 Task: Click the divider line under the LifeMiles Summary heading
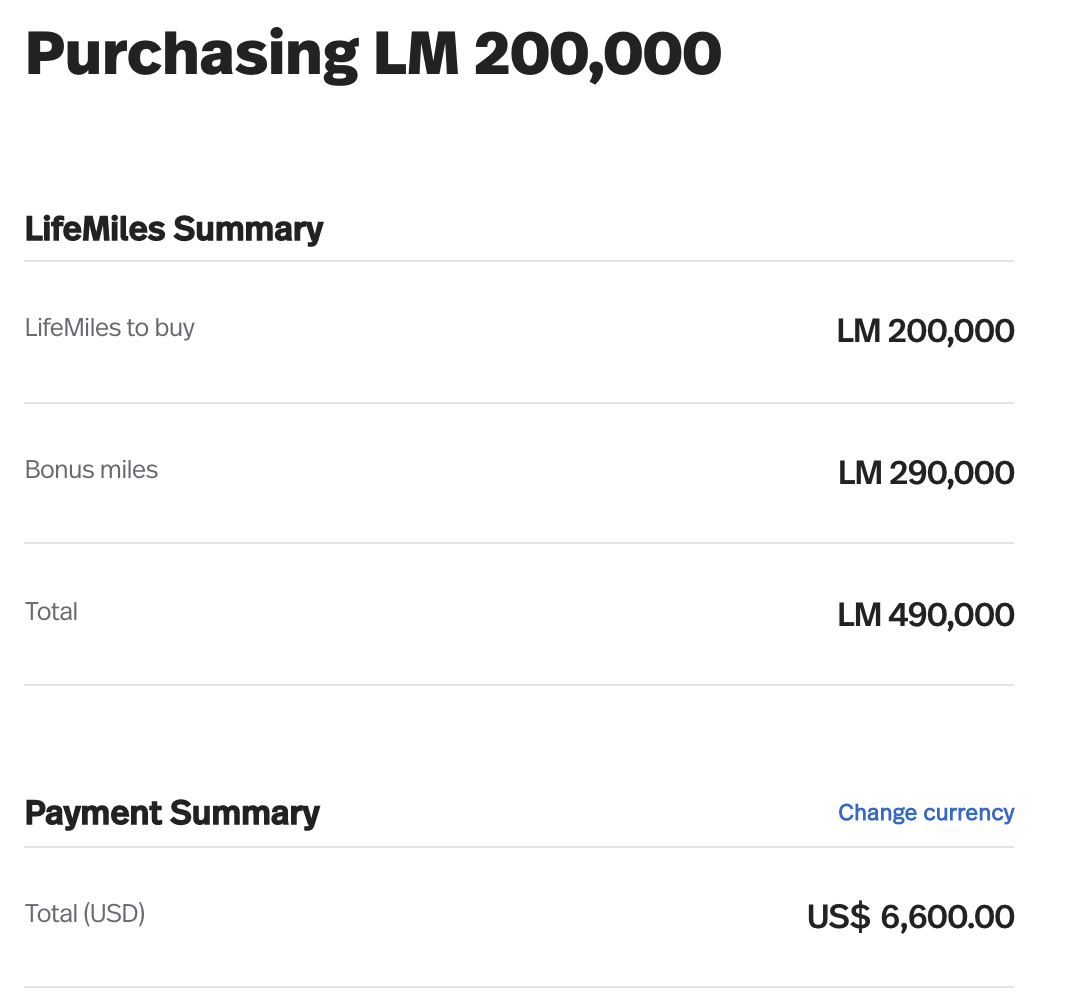coord(519,261)
